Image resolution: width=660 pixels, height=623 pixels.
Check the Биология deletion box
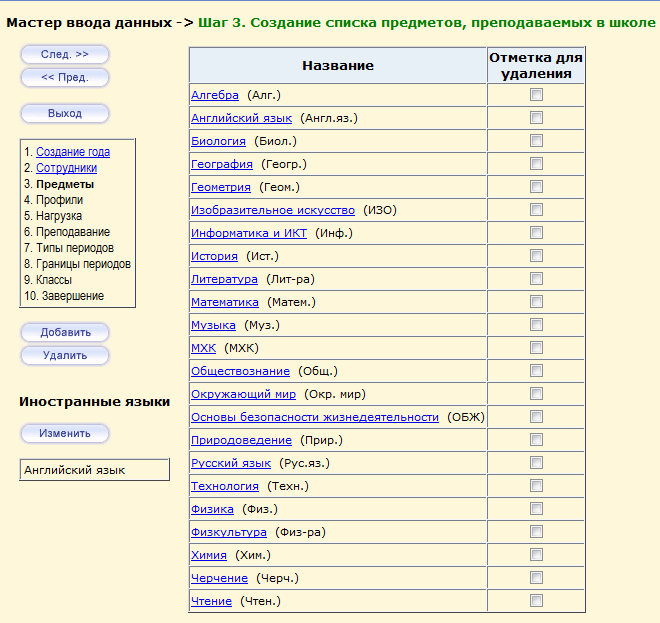(x=536, y=141)
